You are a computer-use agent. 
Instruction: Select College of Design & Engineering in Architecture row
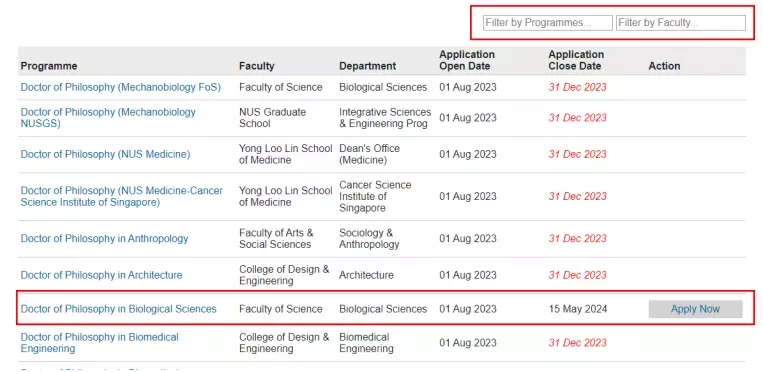(284, 275)
